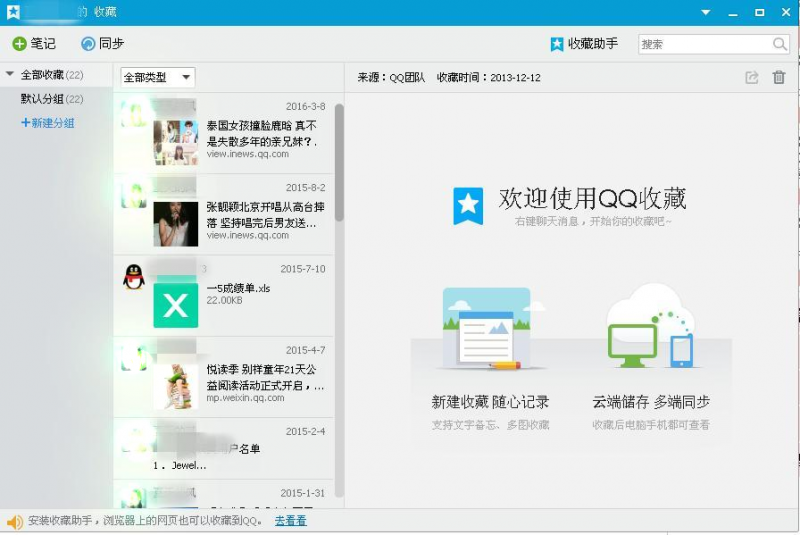
Task: Click 收藏时间：2013-12-12 text
Action: point(488,78)
